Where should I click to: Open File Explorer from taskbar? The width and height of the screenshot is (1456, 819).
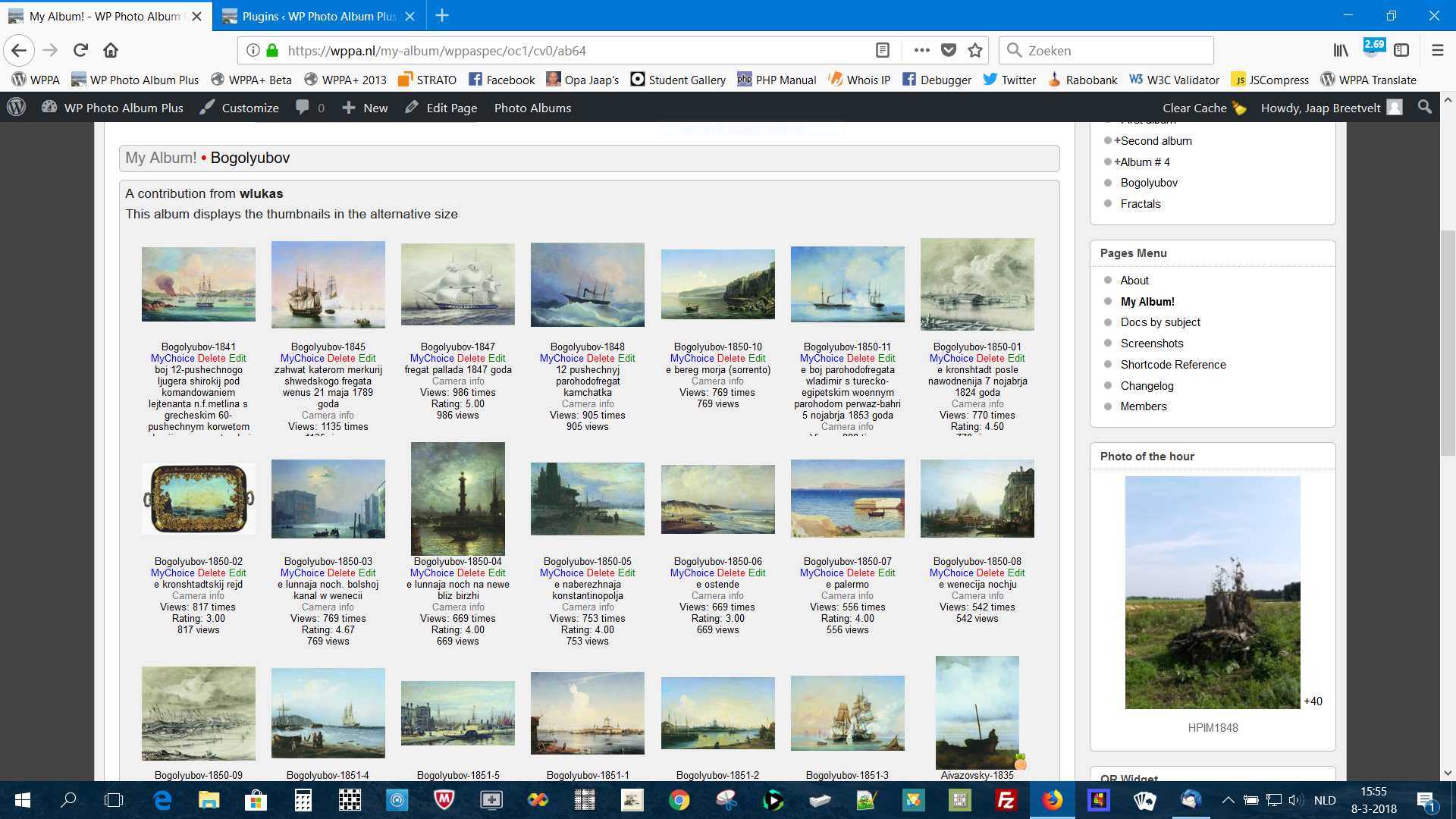(209, 800)
